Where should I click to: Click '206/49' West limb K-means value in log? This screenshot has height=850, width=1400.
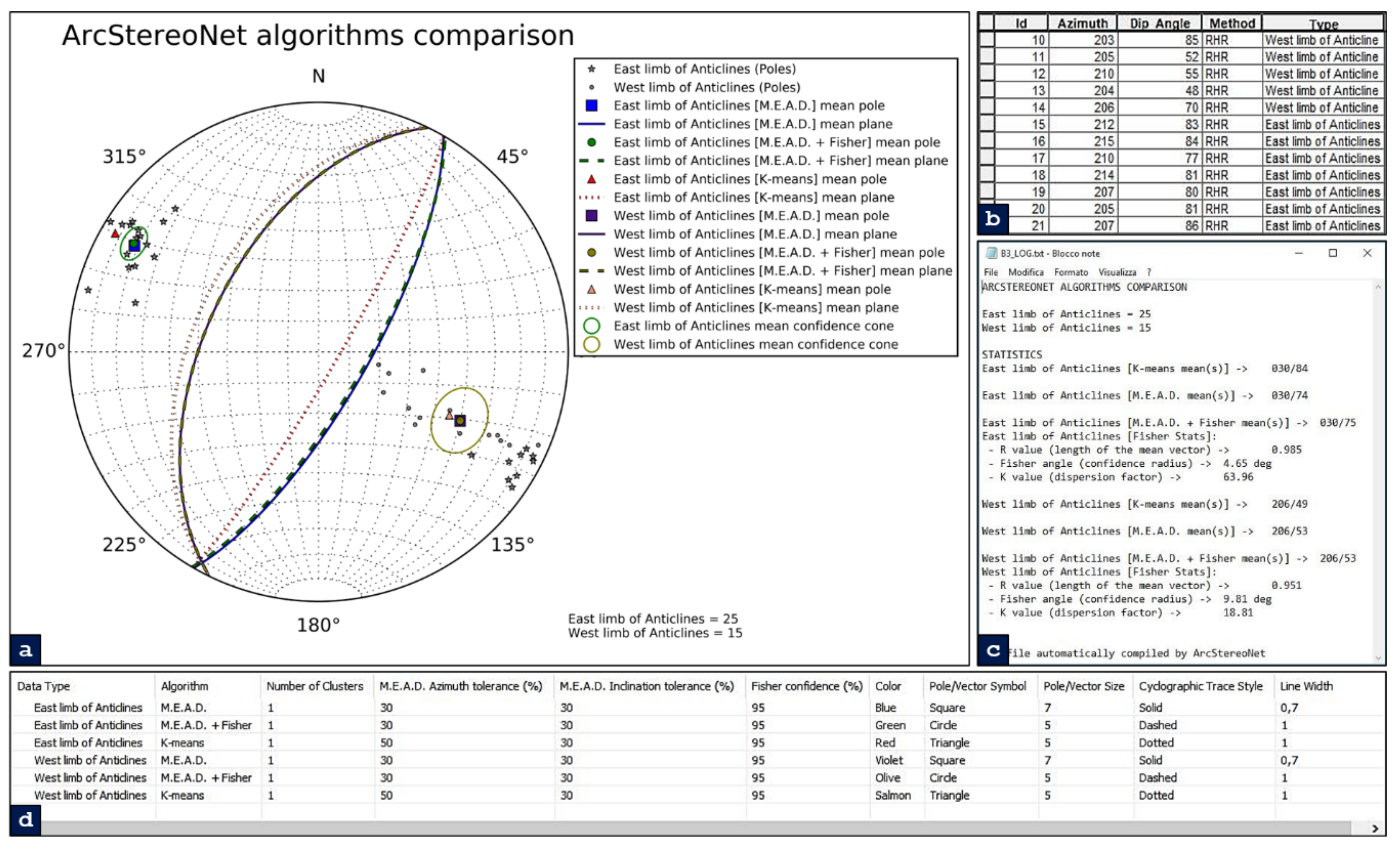tap(1290, 504)
